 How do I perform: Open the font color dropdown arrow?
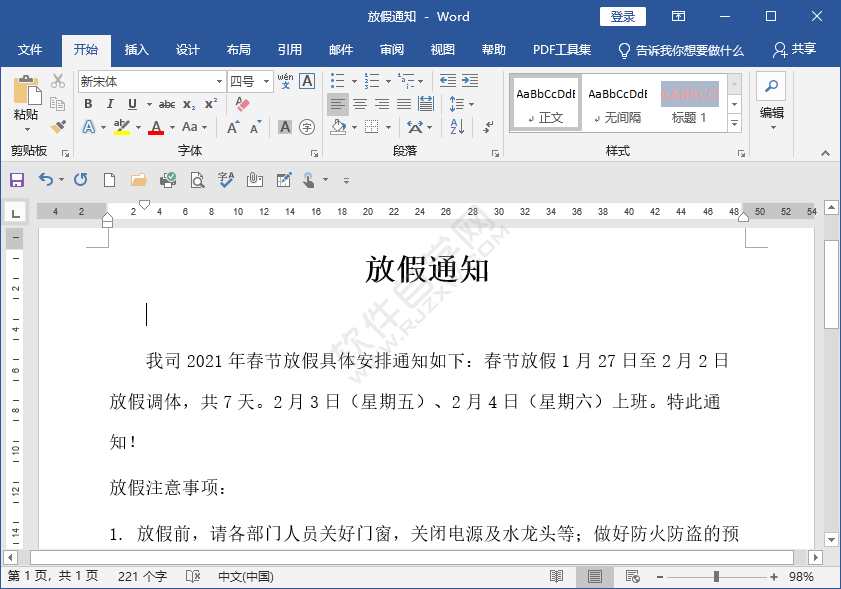coord(171,125)
